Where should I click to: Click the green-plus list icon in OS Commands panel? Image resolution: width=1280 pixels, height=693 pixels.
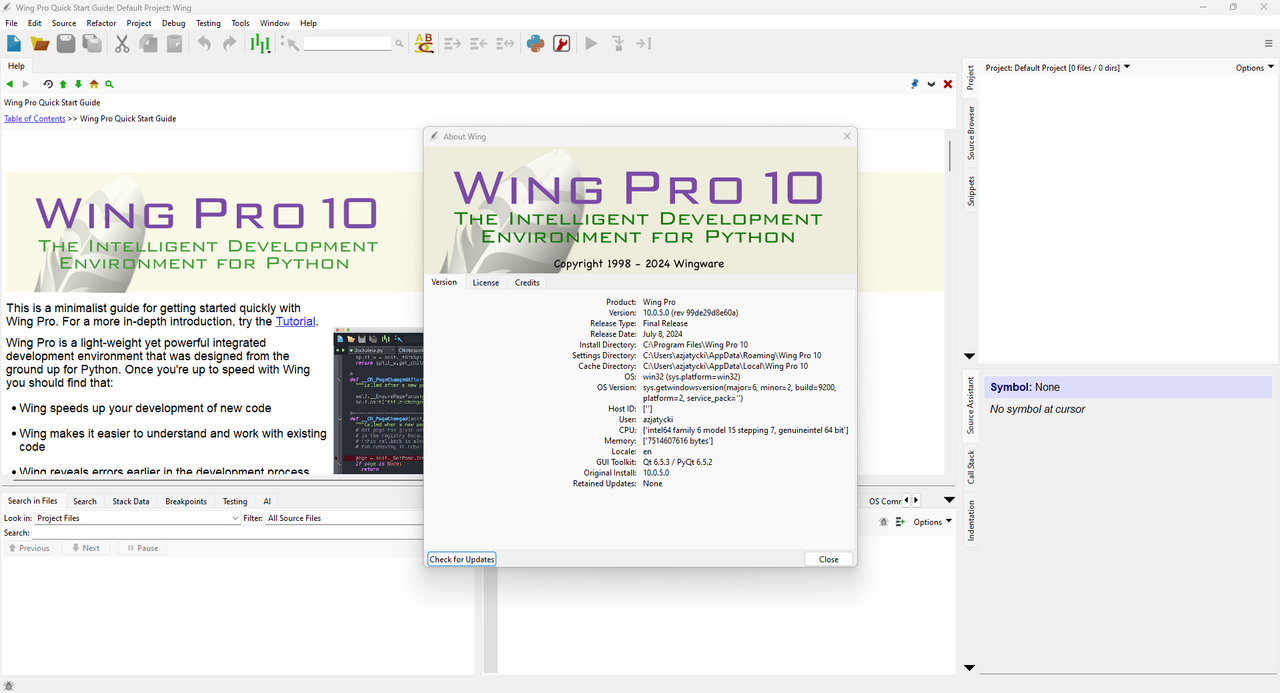(900, 522)
